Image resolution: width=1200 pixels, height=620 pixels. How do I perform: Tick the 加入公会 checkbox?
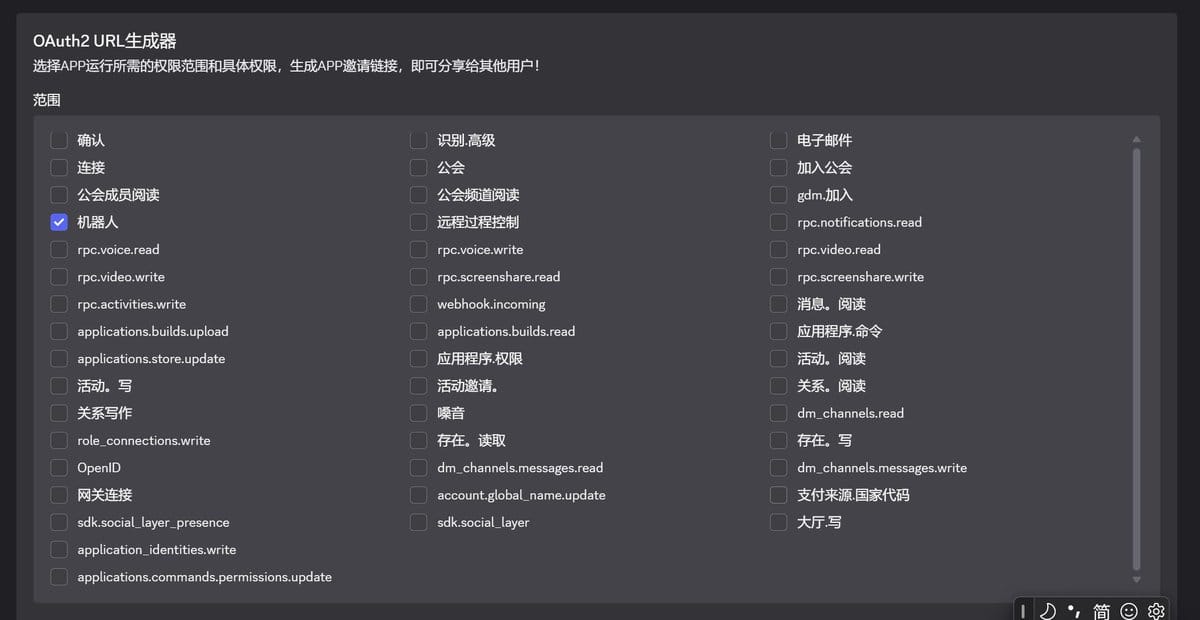pyautogui.click(x=779, y=167)
